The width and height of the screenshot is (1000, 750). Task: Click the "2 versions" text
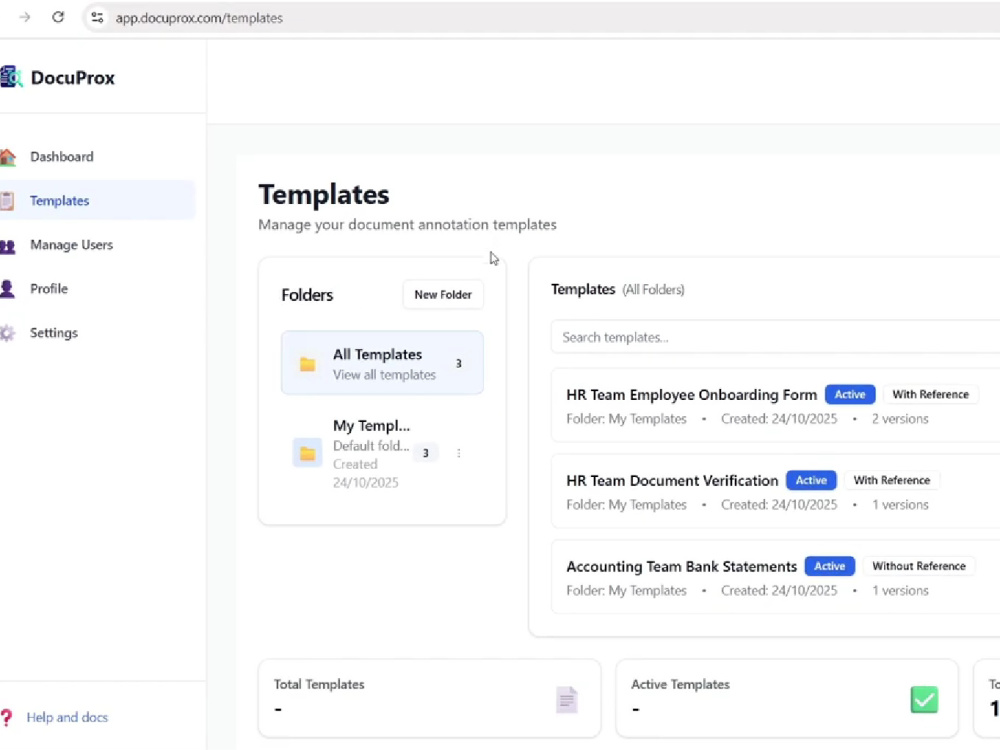coord(900,419)
